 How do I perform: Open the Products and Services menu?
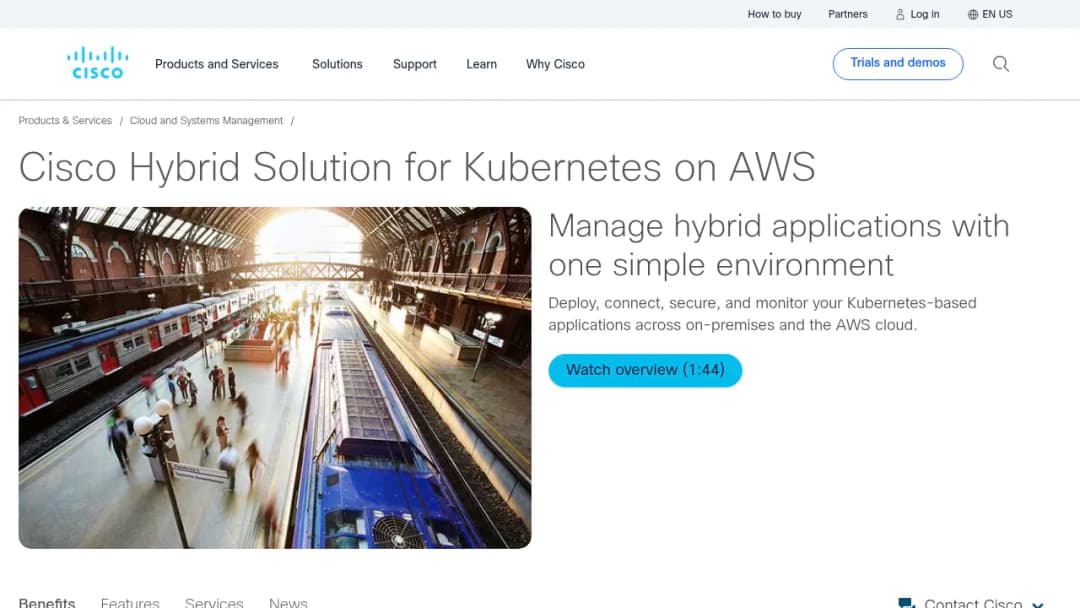[216, 64]
